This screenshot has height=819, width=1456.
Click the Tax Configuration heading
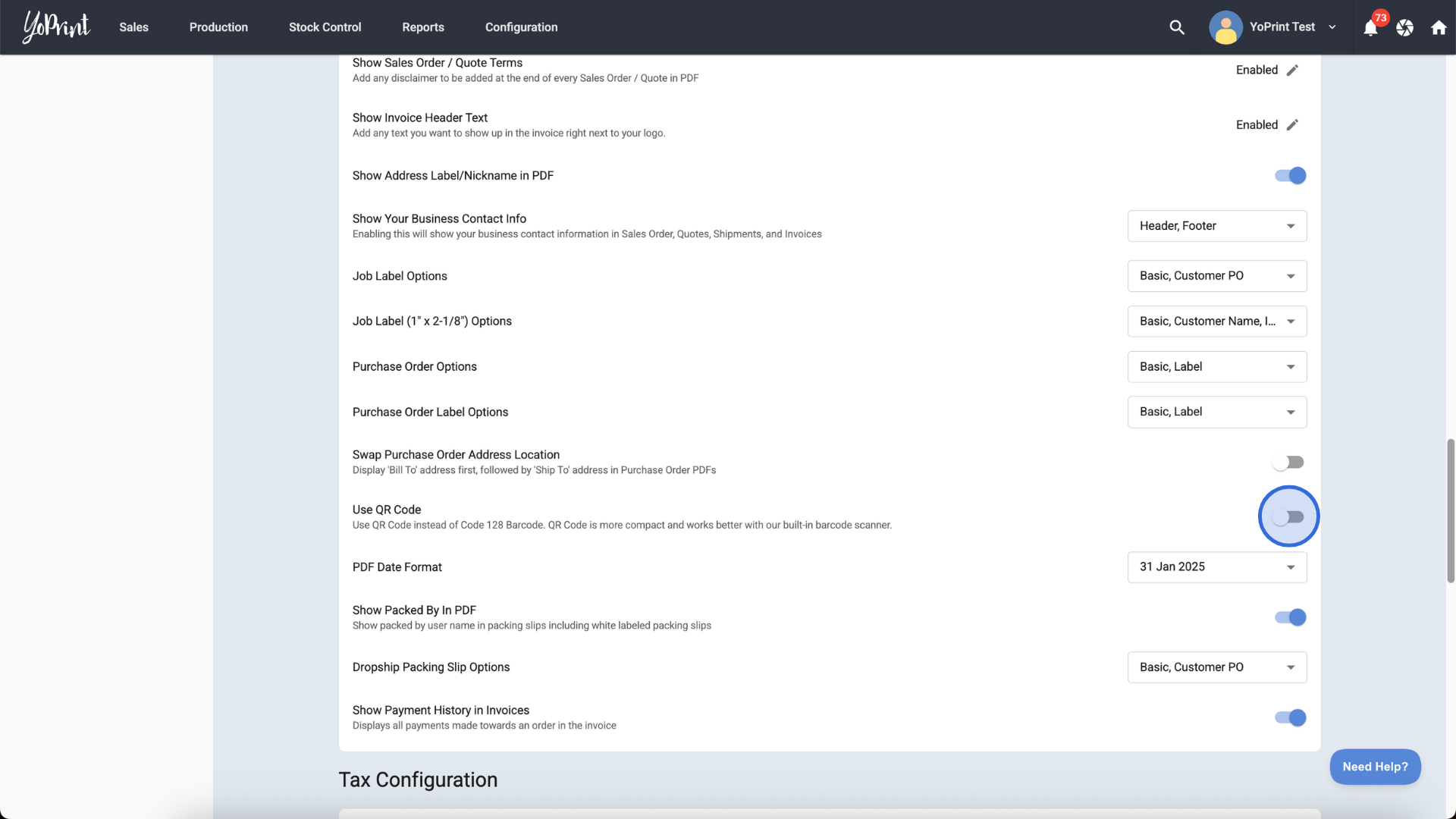(x=418, y=780)
